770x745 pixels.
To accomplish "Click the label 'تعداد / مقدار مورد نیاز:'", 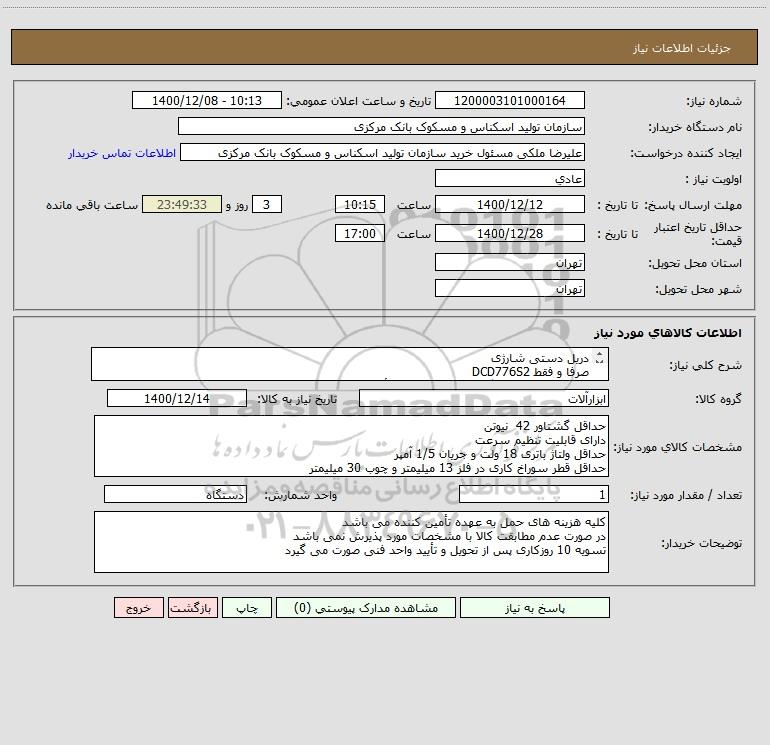I will tap(686, 495).
